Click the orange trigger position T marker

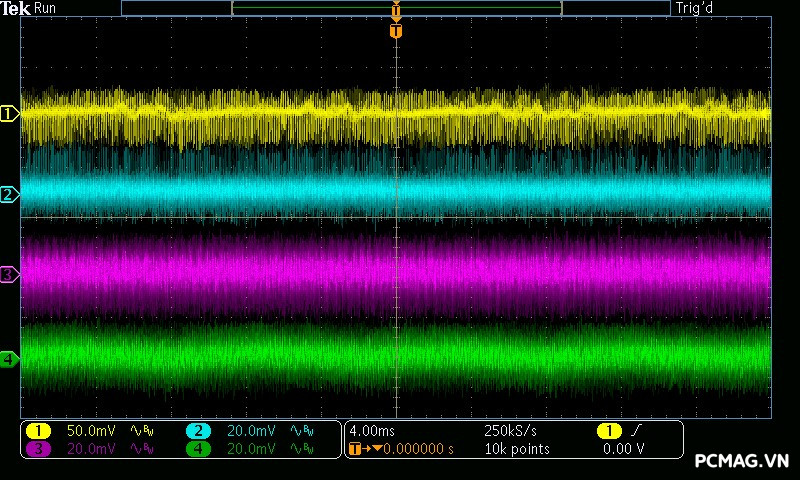pyautogui.click(x=396, y=31)
